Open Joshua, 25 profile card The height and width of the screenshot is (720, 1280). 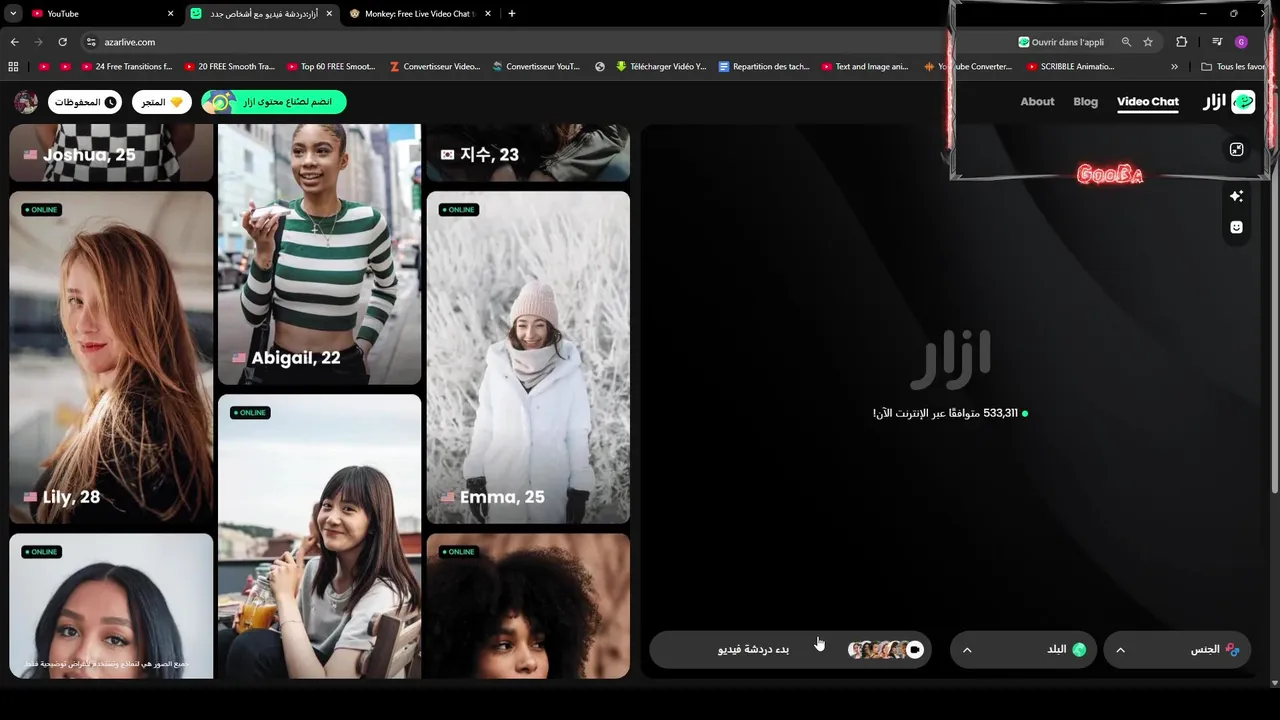point(111,153)
